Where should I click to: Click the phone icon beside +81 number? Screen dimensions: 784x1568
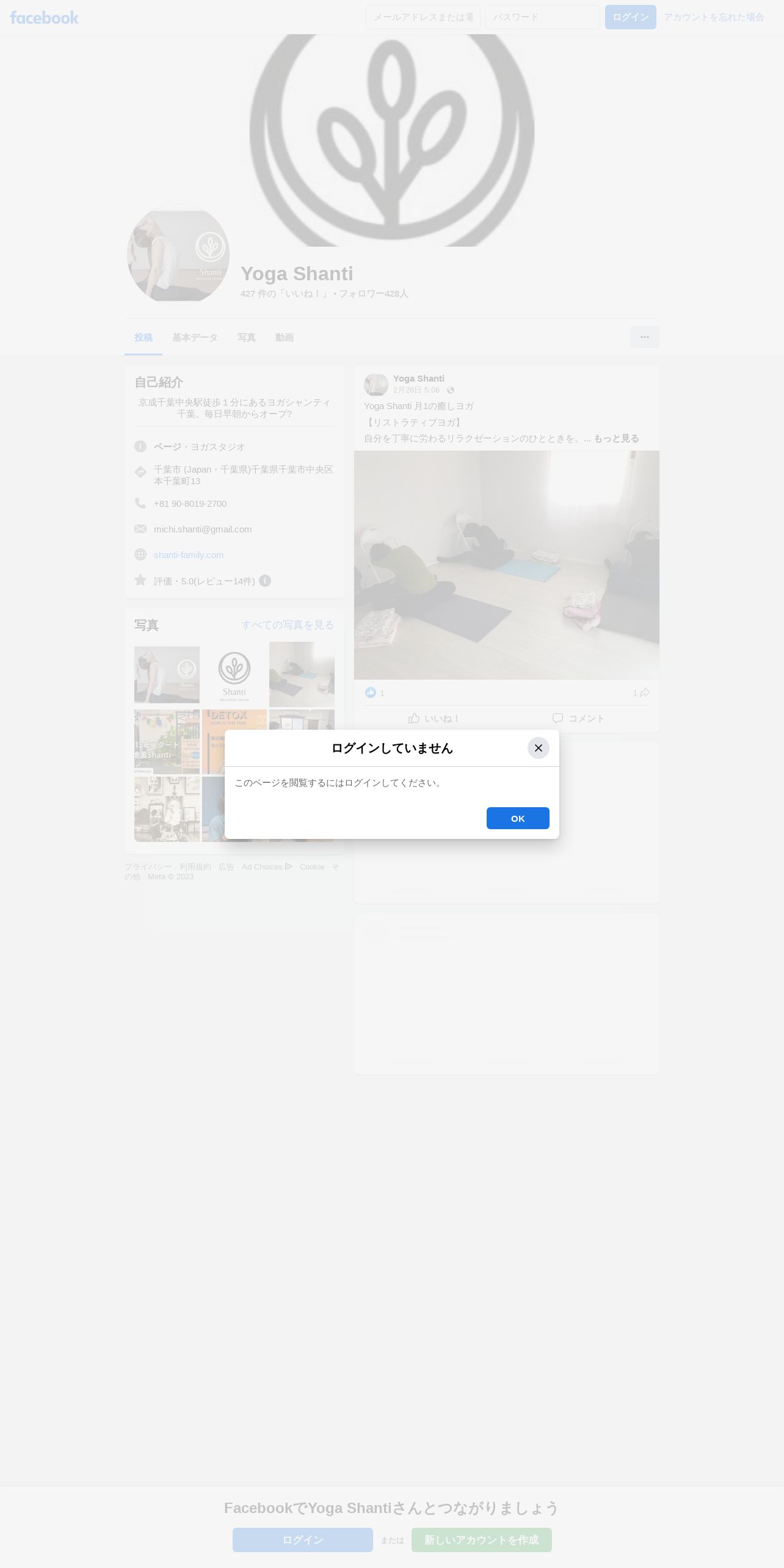coord(140,503)
